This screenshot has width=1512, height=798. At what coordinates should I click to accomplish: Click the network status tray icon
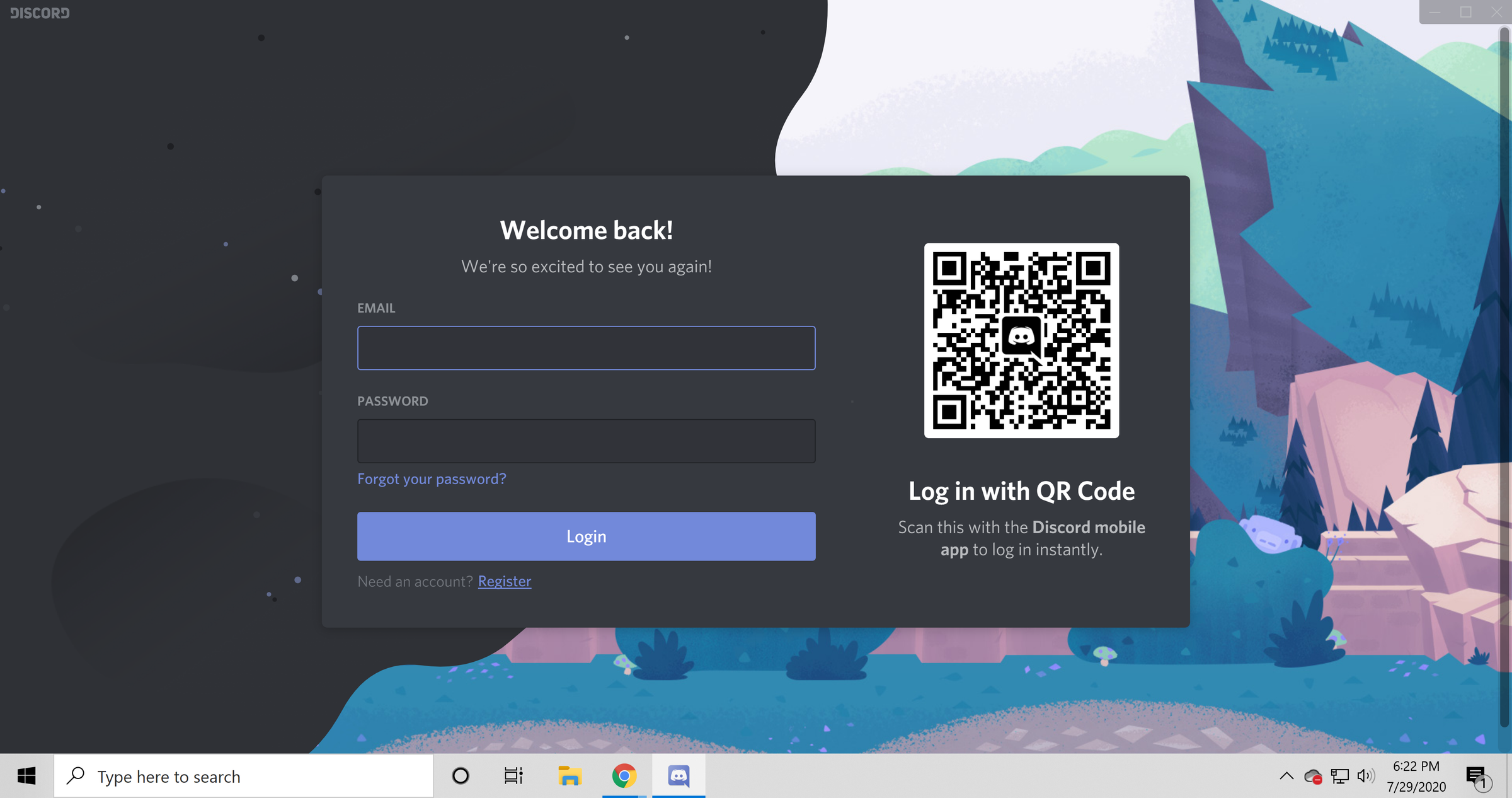tap(1340, 777)
